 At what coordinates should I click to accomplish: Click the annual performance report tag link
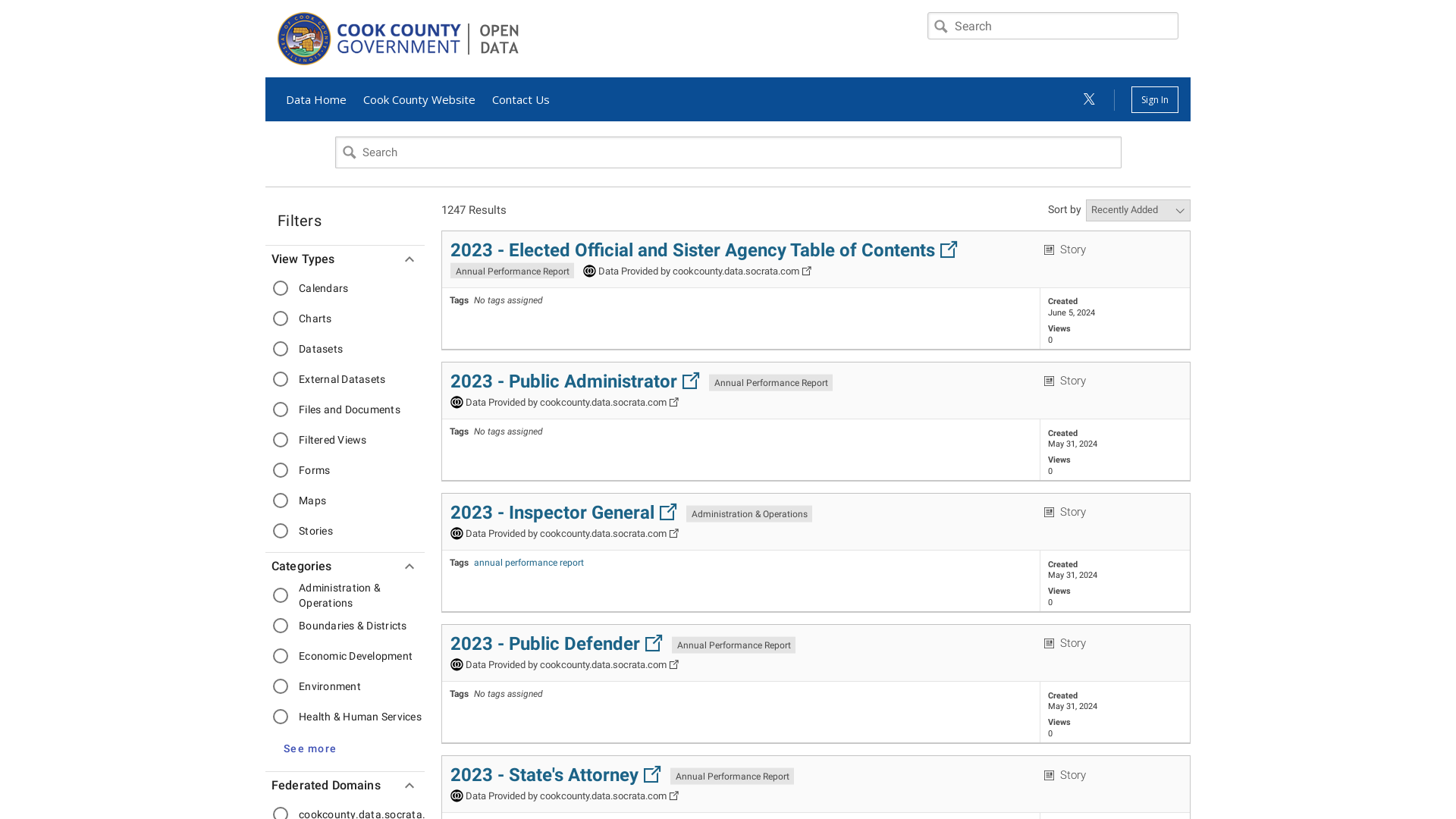pyautogui.click(x=529, y=563)
